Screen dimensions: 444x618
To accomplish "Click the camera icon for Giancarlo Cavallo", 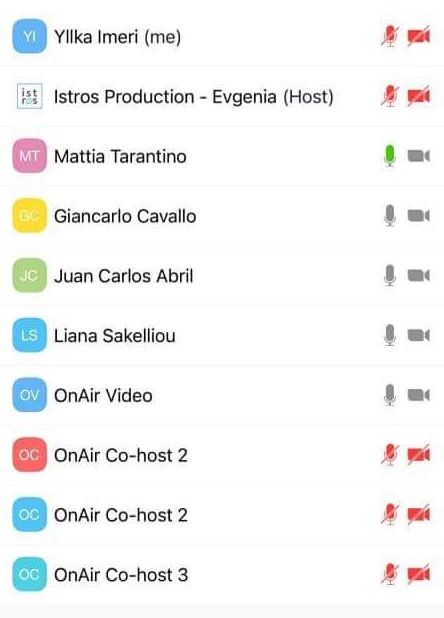I will [418, 216].
